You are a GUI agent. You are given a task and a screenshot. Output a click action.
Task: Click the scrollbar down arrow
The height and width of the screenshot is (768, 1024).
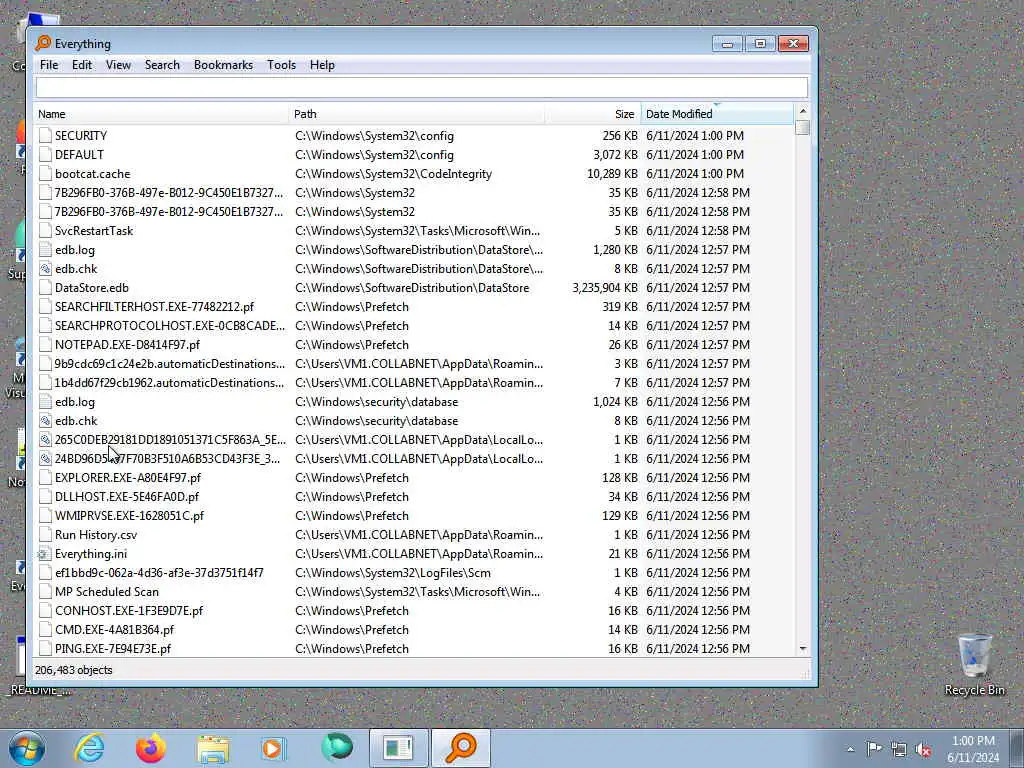[803, 648]
